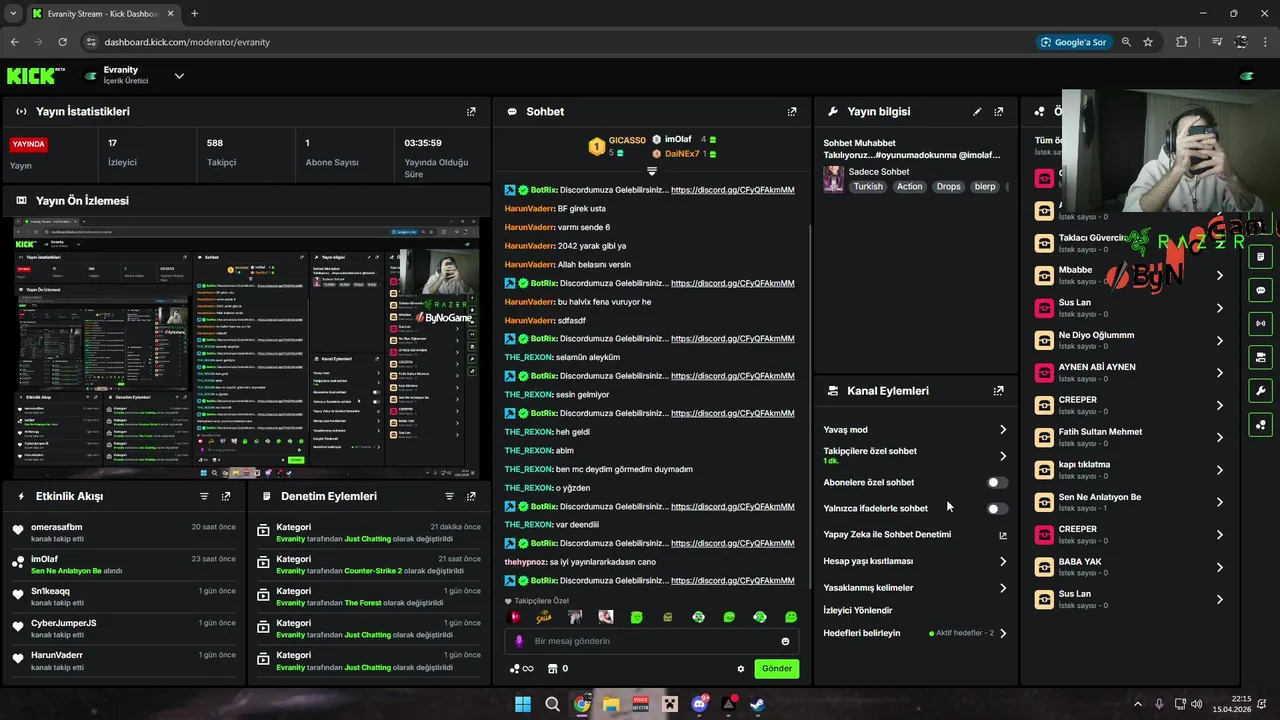The image size is (1280, 720).
Task: Expand Yavaş mod settings
Action: coord(1003,430)
